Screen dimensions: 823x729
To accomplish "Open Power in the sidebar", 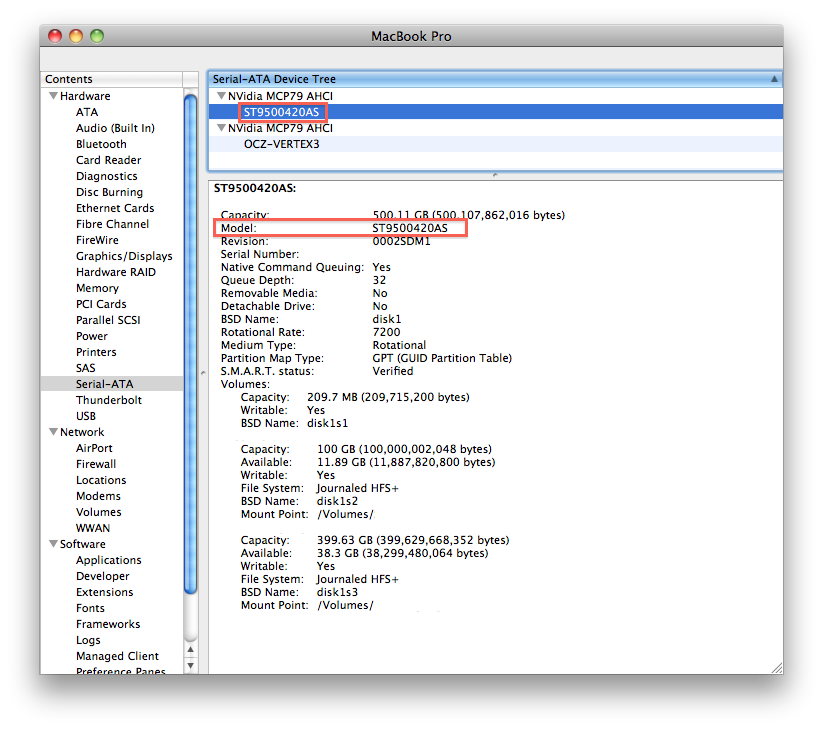I will (91, 336).
